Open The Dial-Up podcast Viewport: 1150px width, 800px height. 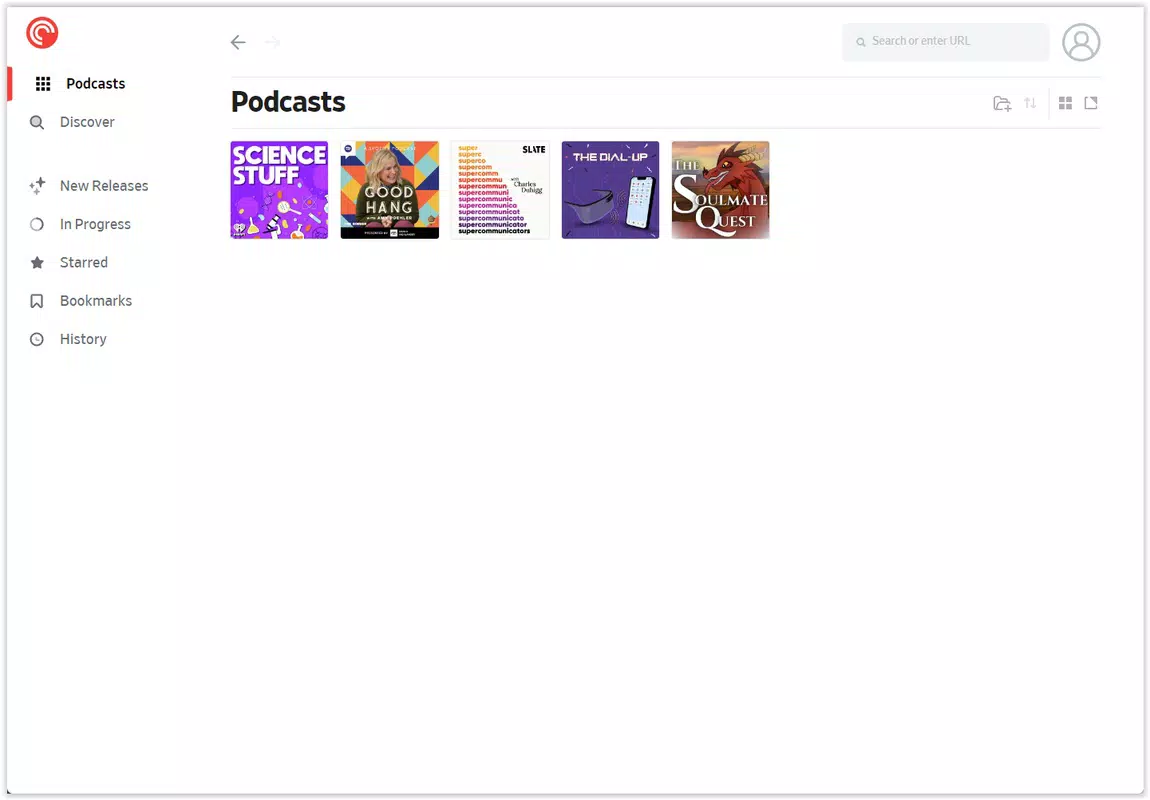(610, 190)
